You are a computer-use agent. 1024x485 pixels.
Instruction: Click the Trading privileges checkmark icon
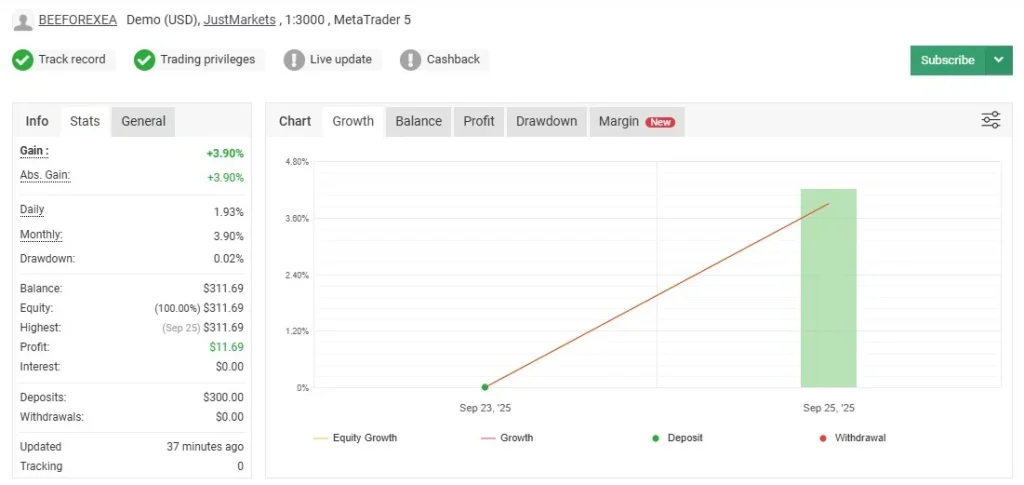pos(145,60)
